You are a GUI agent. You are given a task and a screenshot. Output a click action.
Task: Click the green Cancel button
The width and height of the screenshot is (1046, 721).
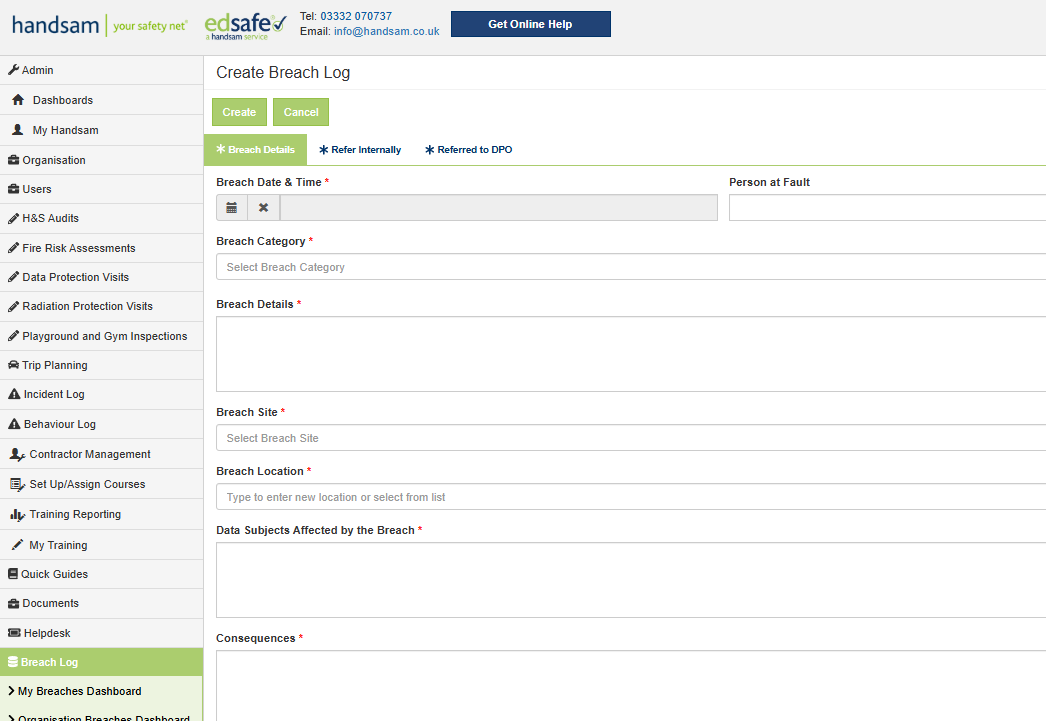pos(301,112)
